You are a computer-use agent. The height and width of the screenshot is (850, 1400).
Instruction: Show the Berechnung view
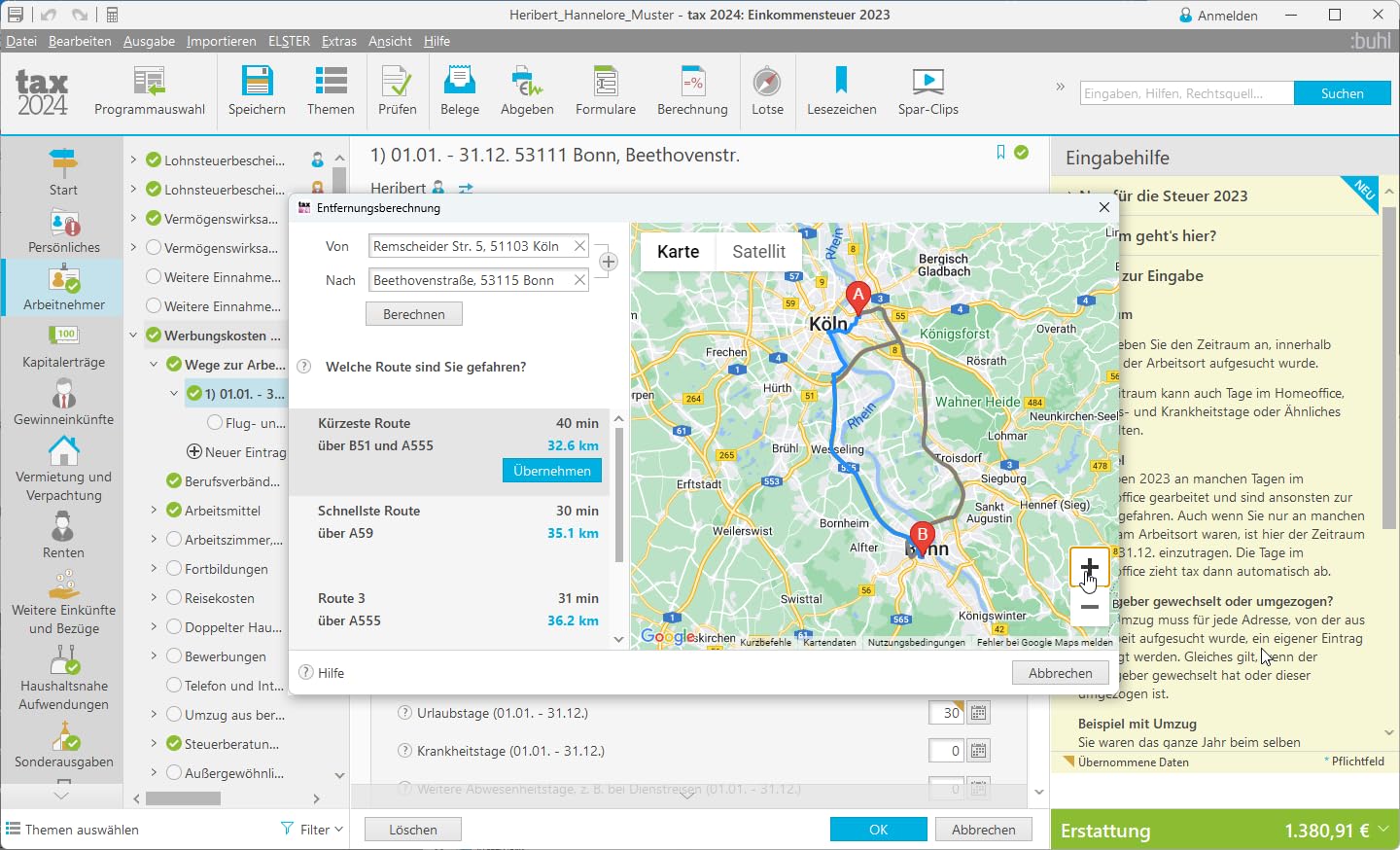click(x=692, y=91)
